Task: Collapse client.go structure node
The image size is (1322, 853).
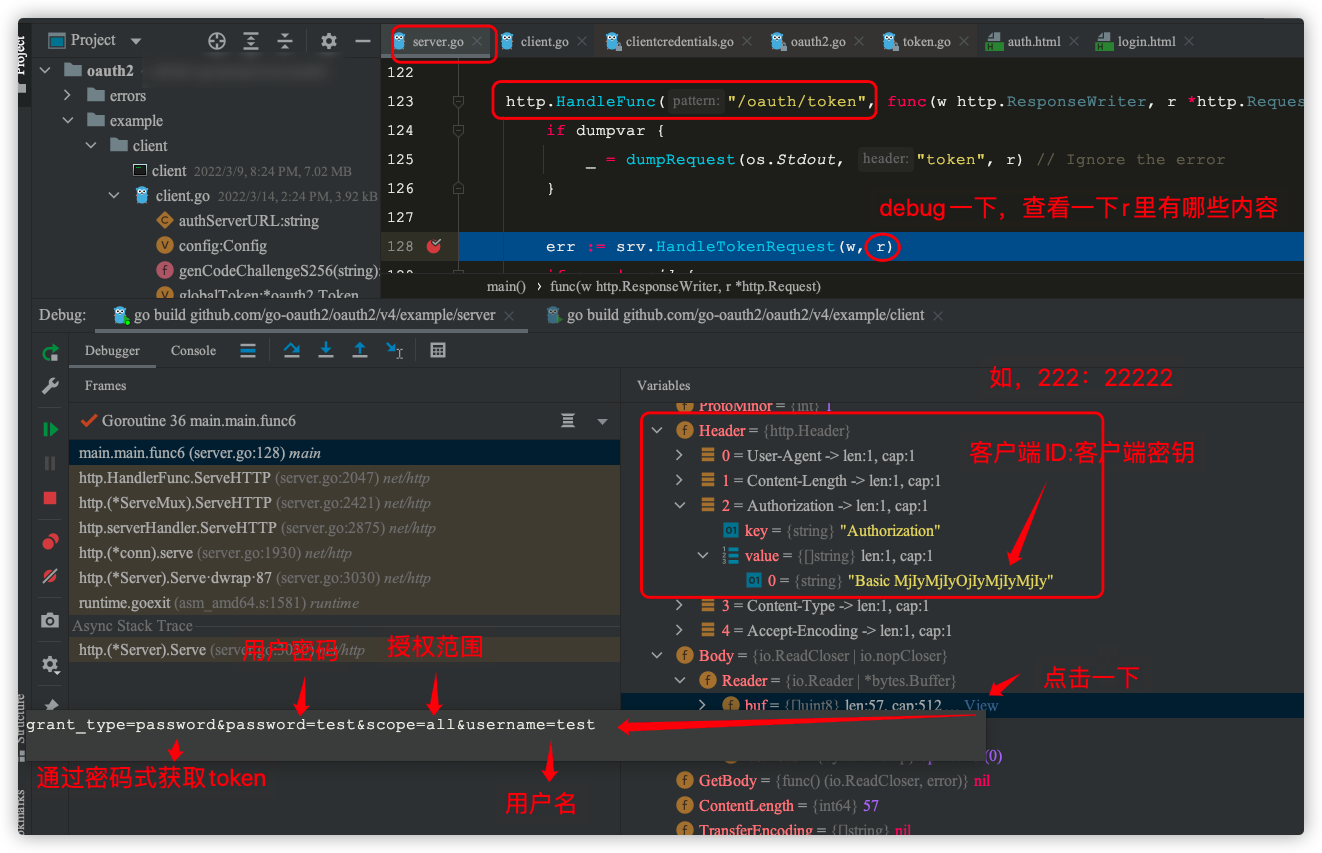Action: (x=114, y=195)
